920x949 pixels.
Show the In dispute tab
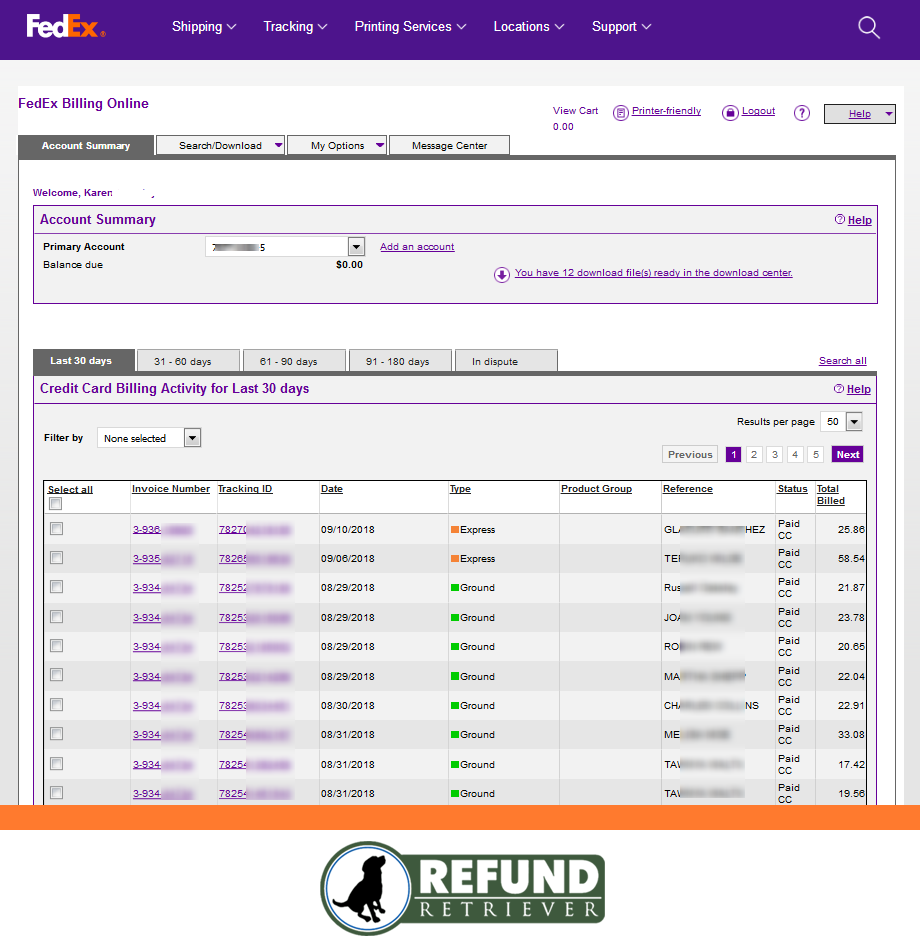coord(506,361)
